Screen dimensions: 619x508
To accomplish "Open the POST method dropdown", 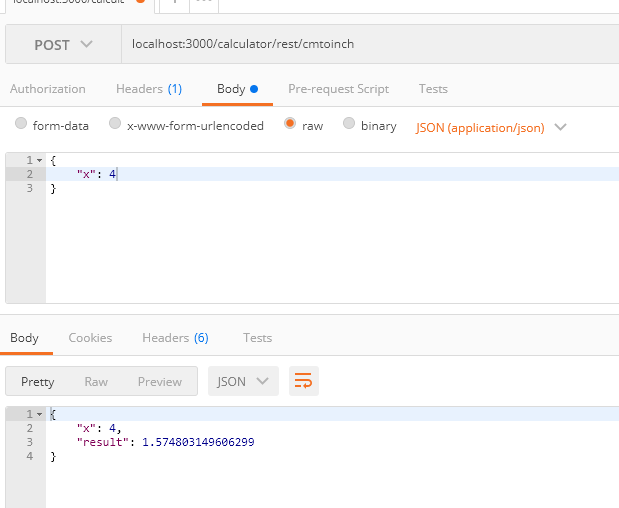I will pyautogui.click(x=63, y=44).
